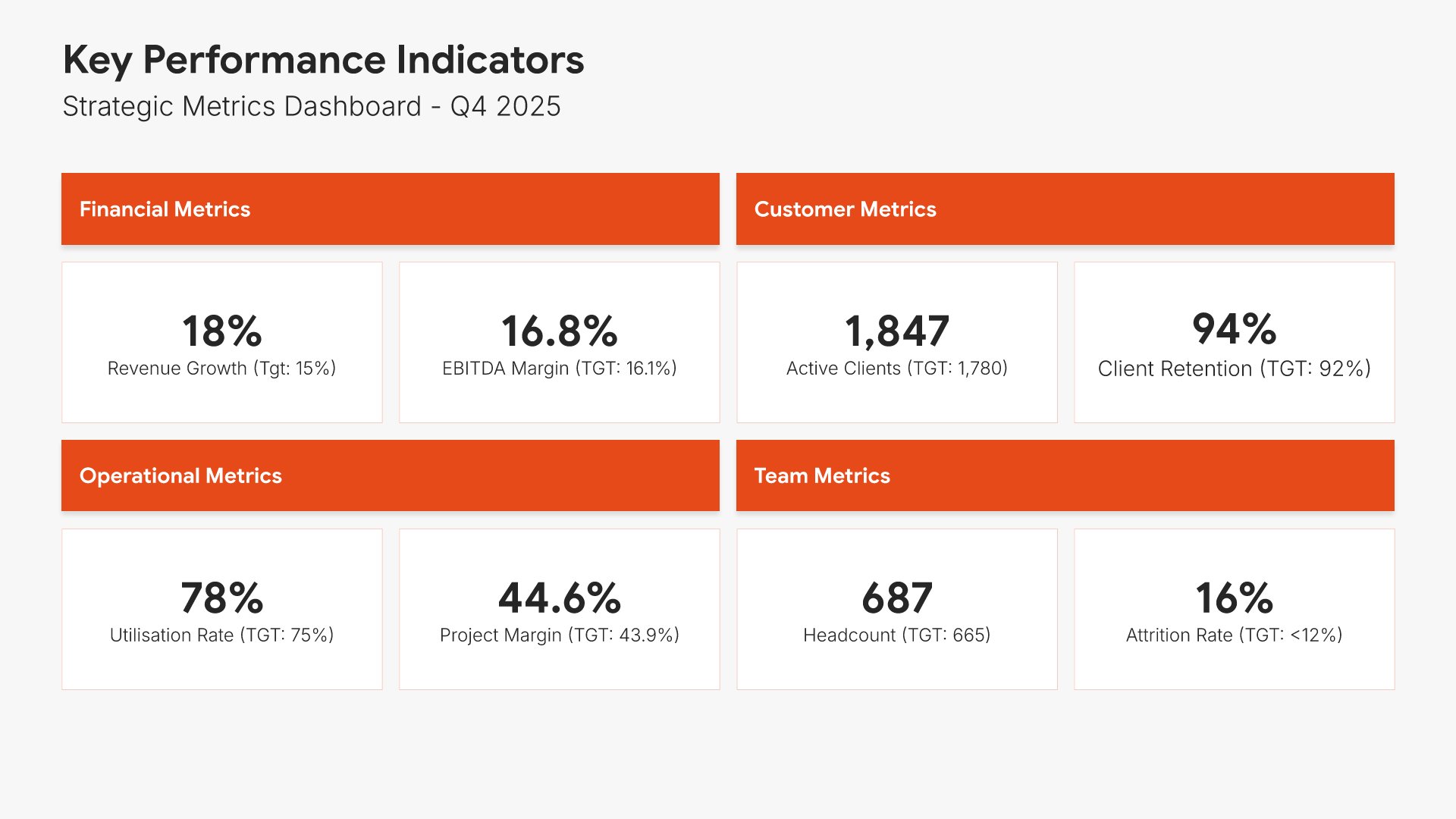Viewport: 1456px width, 819px height.
Task: Click the 78% utilisation value
Action: click(221, 598)
